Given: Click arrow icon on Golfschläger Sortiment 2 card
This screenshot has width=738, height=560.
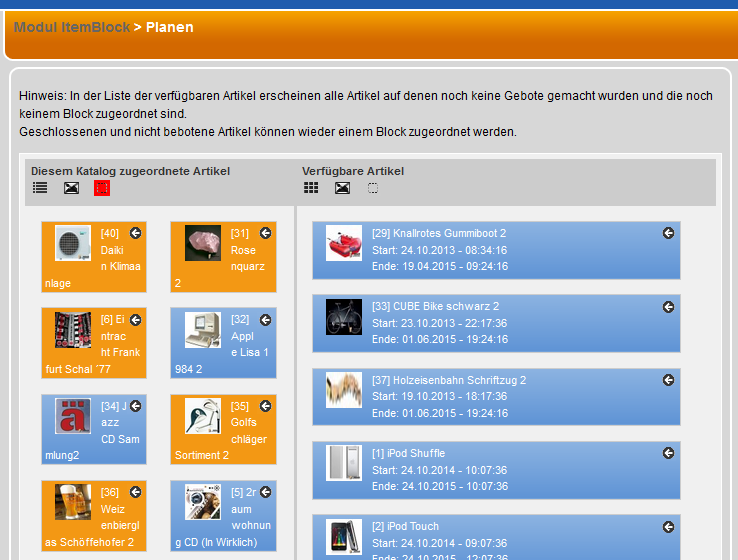Looking at the screenshot, I should point(265,406).
